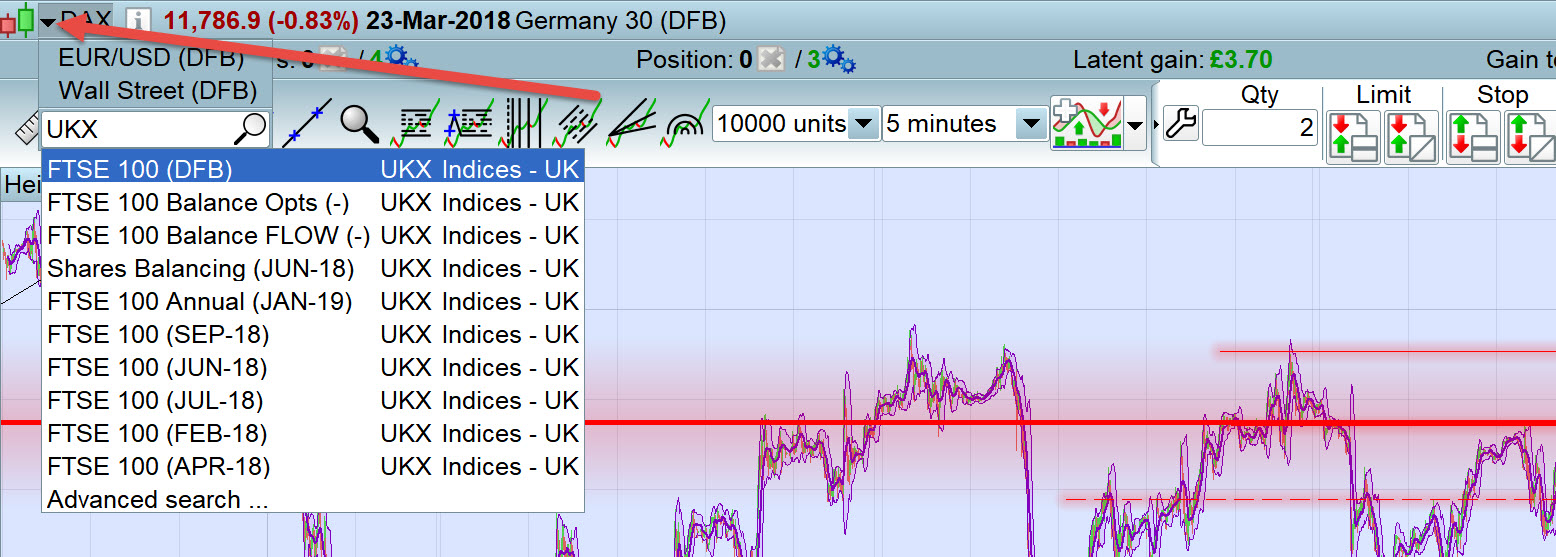Select EUR/USD (DFB) from recent instruments

coord(151,57)
